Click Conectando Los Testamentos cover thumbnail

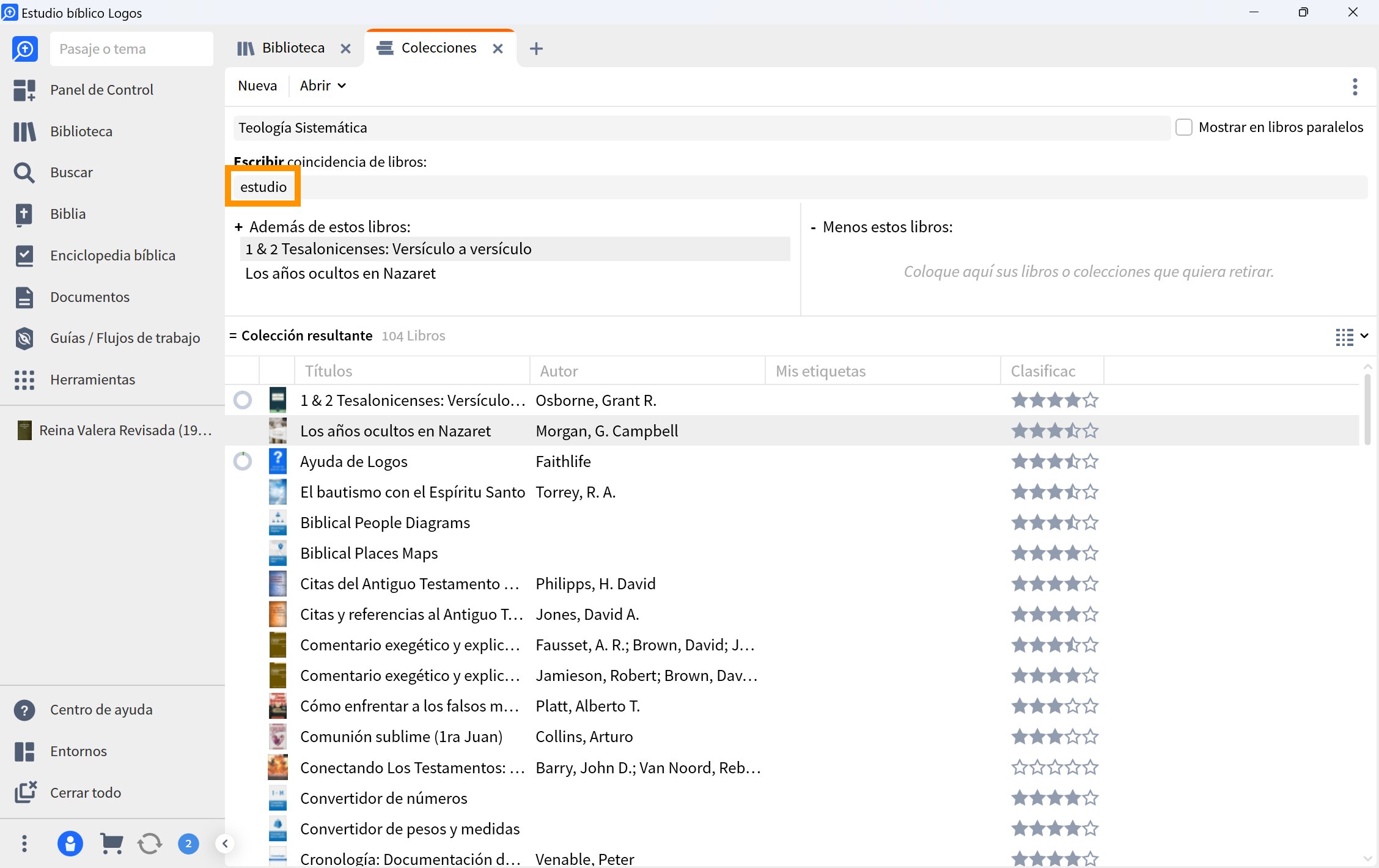278,767
